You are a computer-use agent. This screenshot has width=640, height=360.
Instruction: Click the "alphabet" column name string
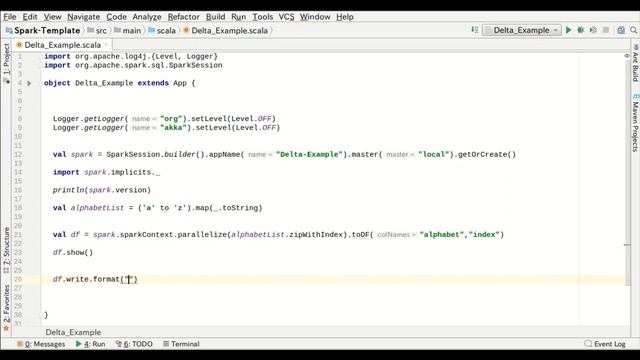[442, 235]
